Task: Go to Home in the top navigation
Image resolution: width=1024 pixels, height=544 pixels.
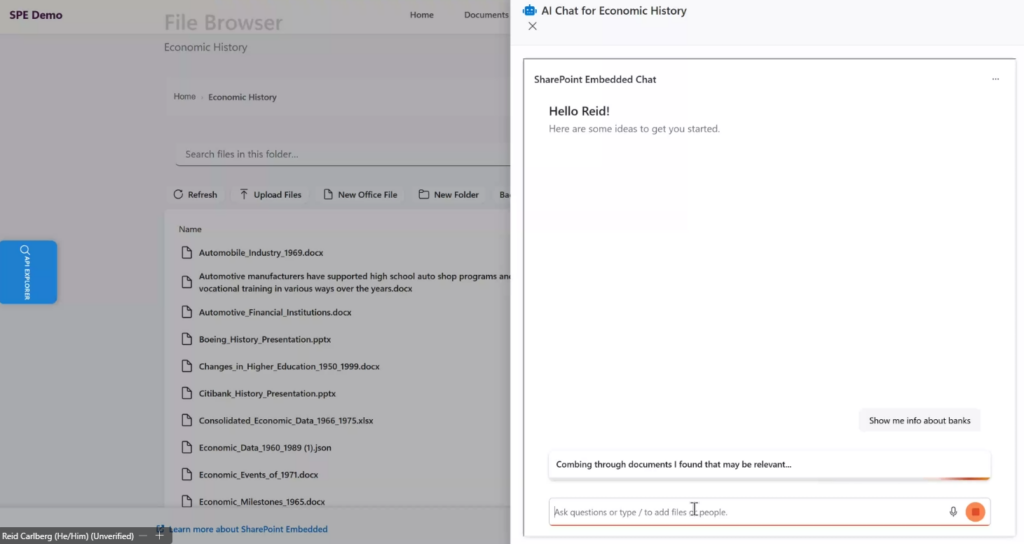Action: pos(421,14)
